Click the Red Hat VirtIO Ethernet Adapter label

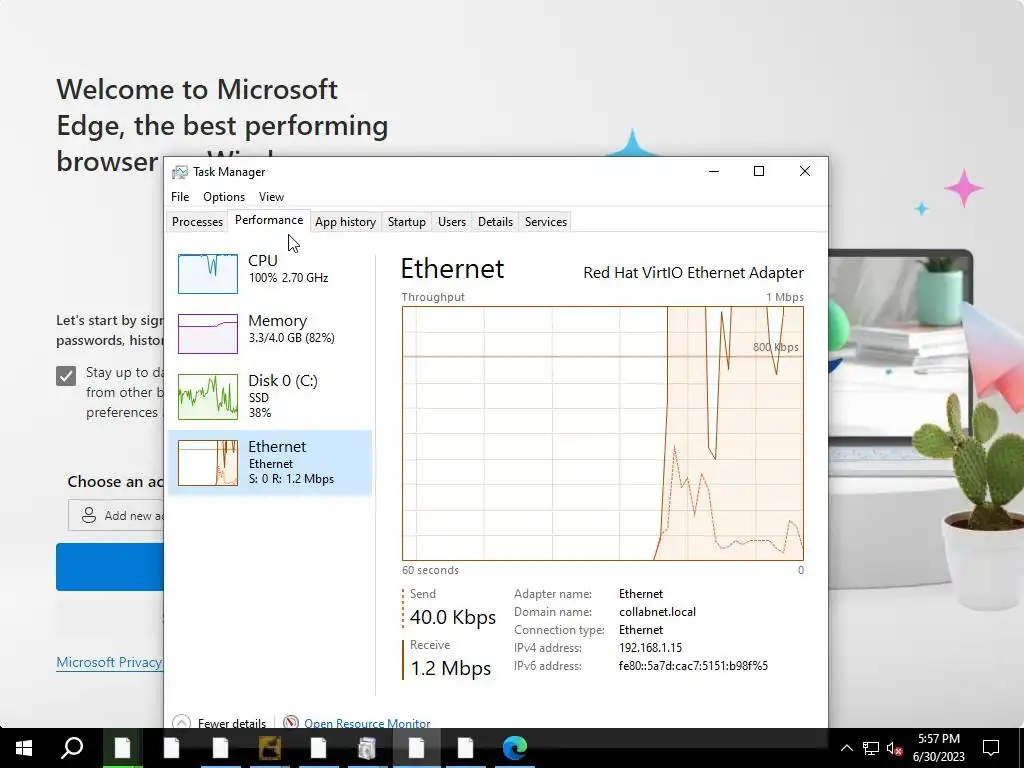[x=694, y=272]
